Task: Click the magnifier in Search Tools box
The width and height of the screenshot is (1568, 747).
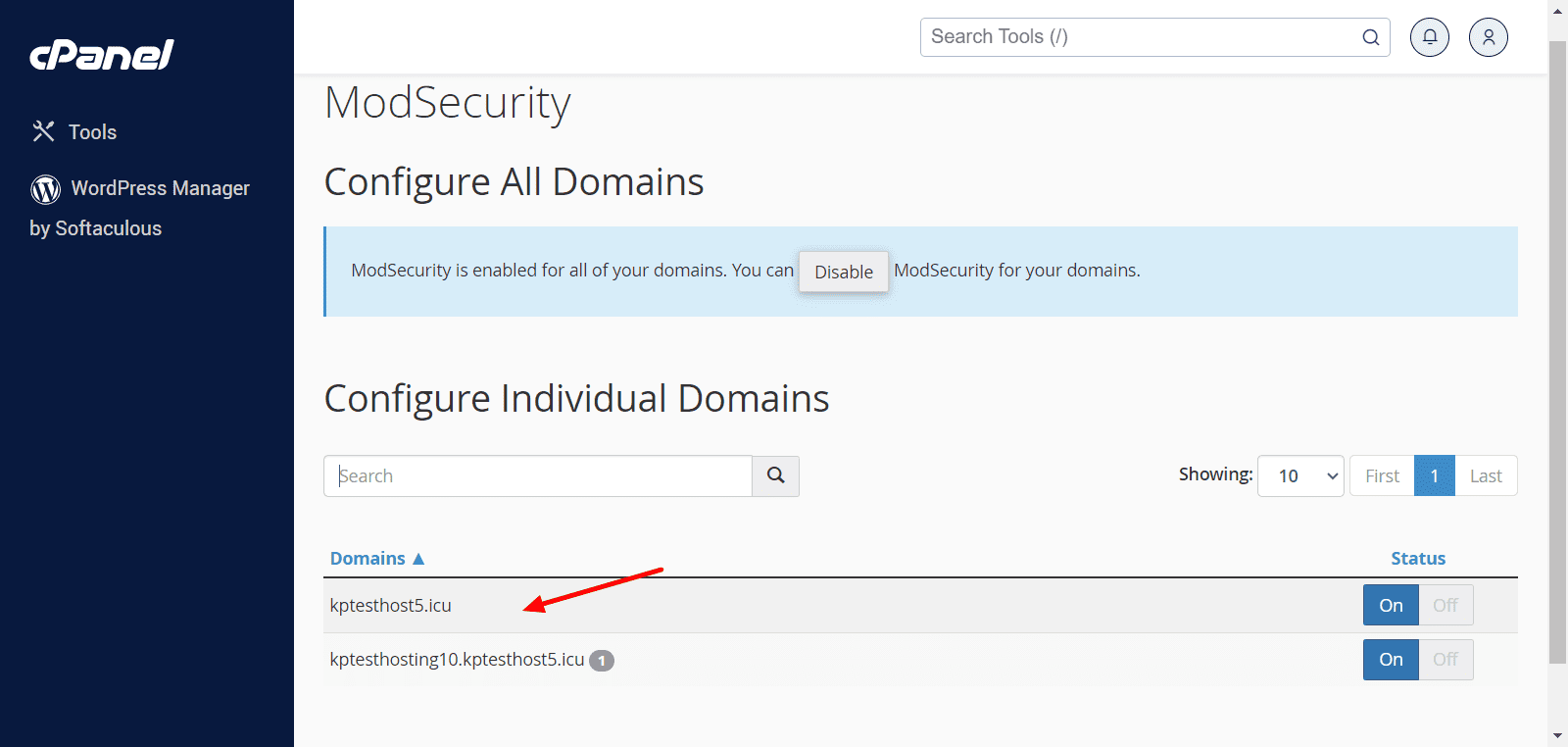Action: 1370,37
